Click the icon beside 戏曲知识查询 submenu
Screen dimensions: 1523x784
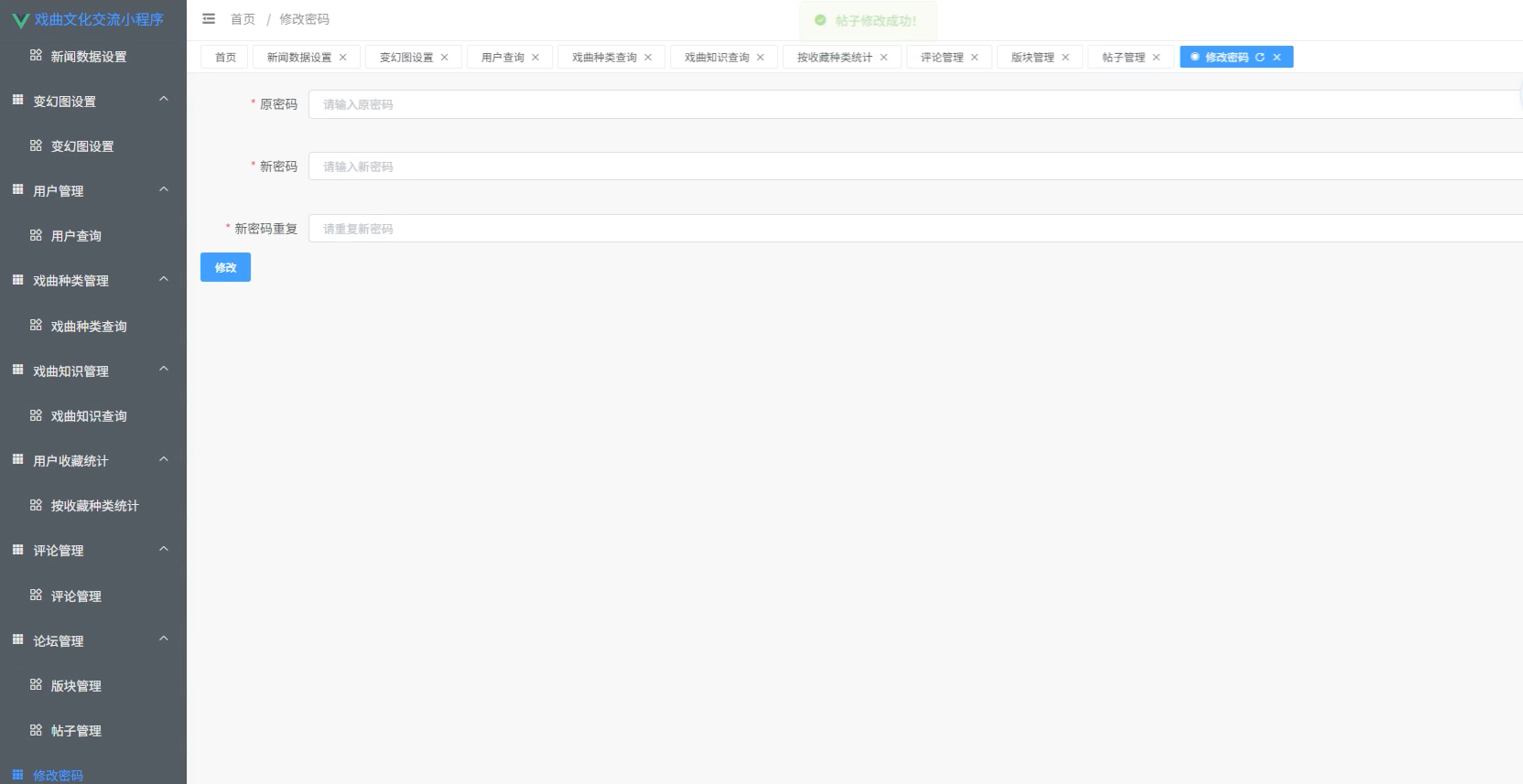36,415
